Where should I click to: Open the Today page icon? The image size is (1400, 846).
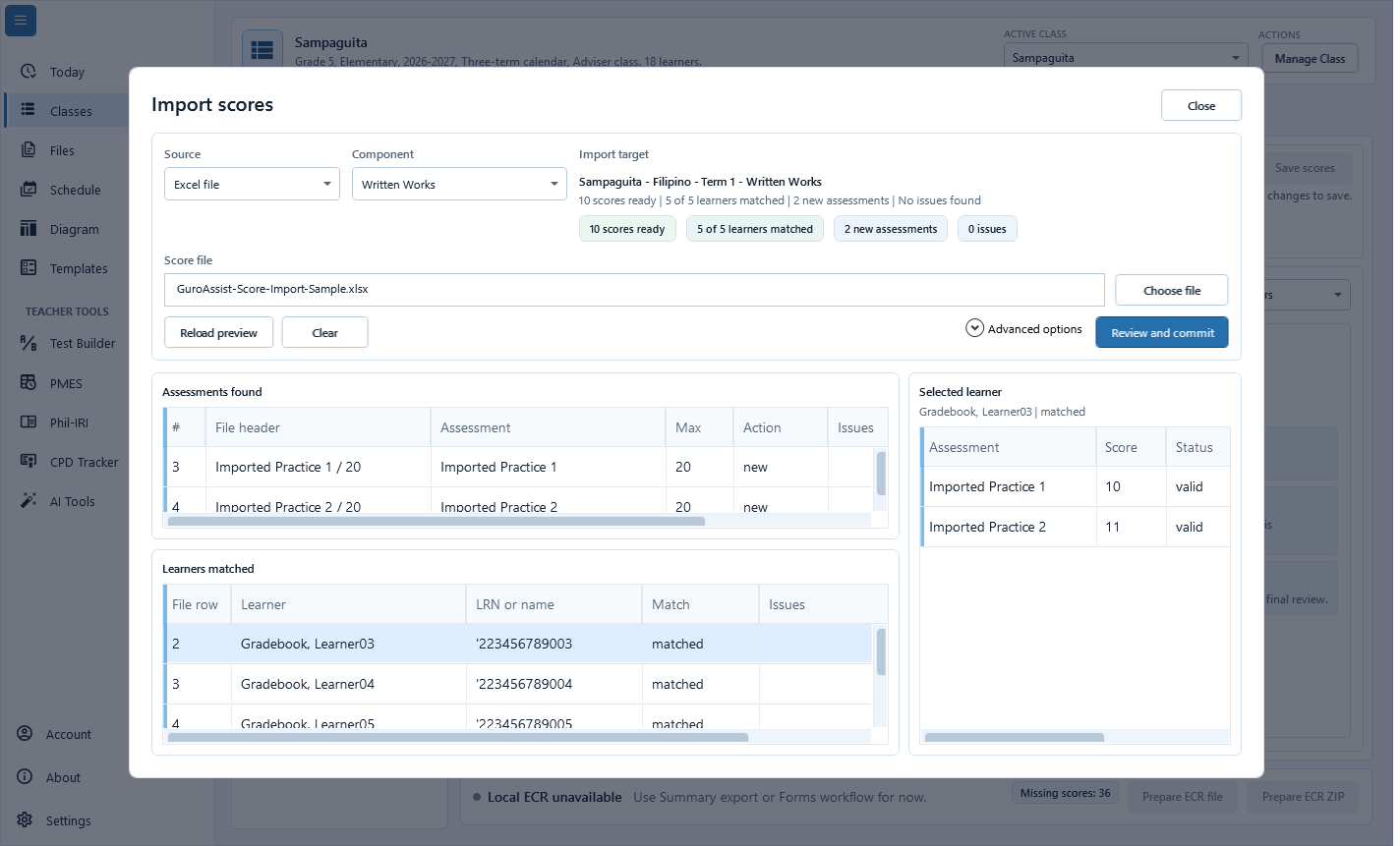tap(28, 72)
